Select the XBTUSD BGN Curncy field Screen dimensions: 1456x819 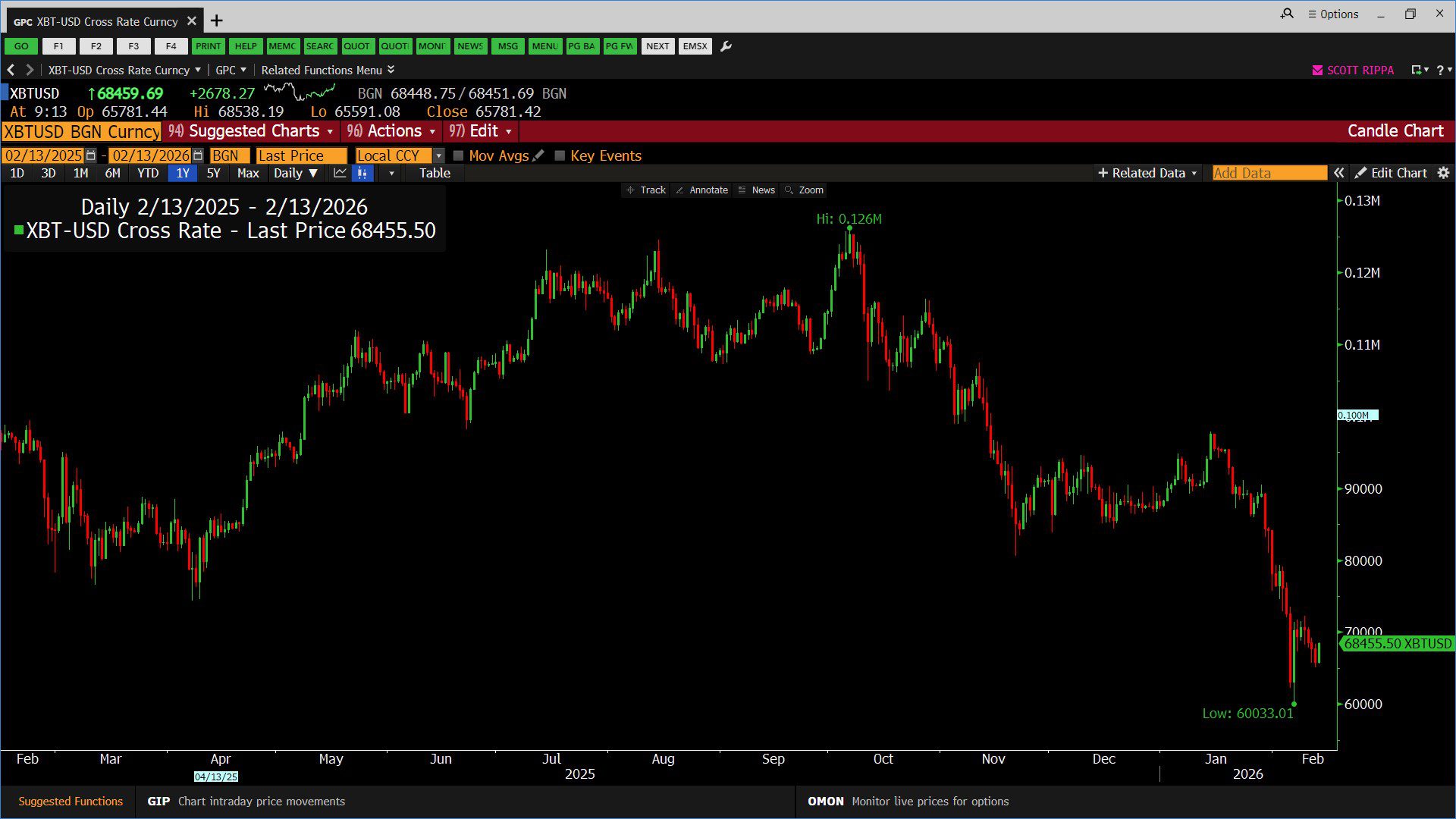[x=81, y=132]
